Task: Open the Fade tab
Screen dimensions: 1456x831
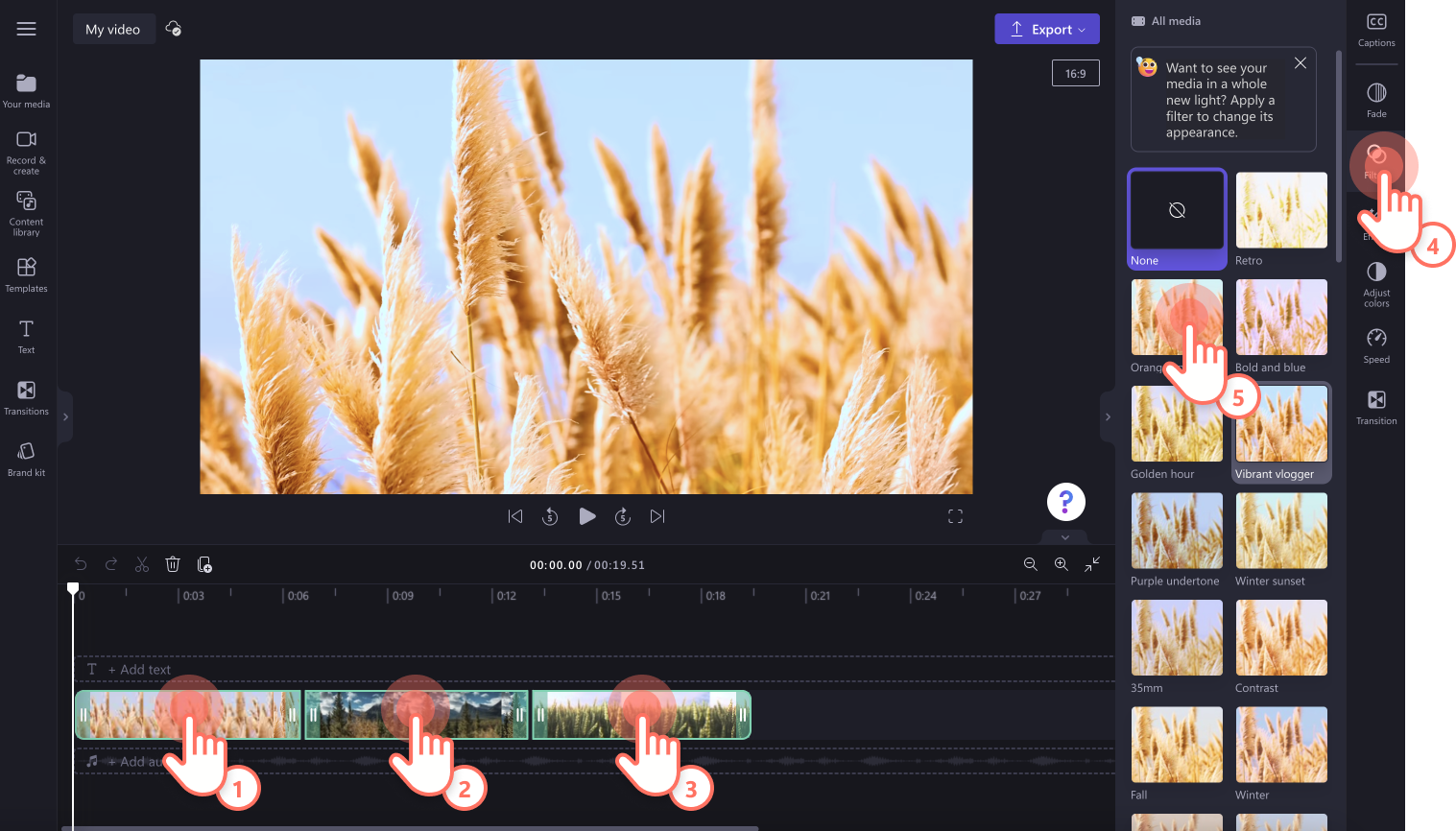Action: (x=1376, y=101)
